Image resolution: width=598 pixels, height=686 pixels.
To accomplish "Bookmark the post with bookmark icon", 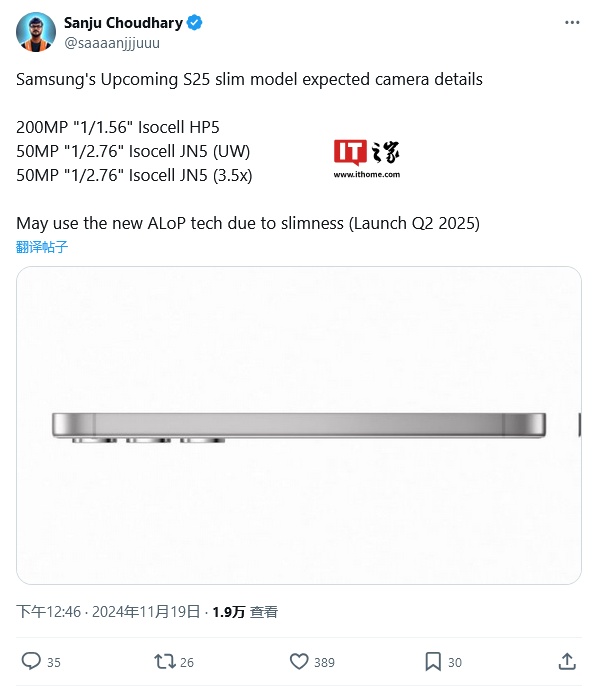I will (x=433, y=661).
